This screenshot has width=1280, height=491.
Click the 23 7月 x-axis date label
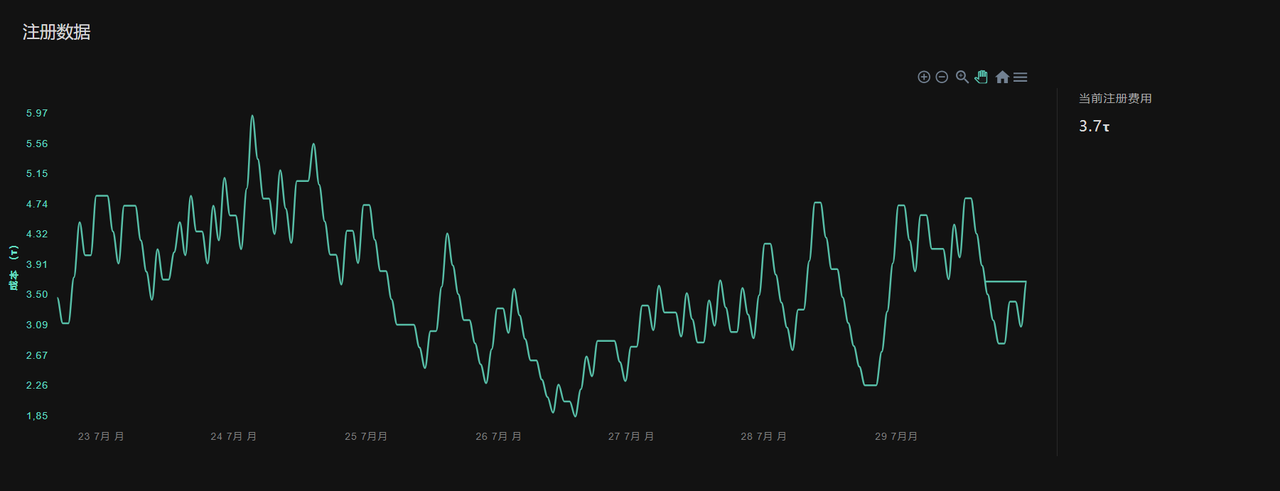(101, 437)
